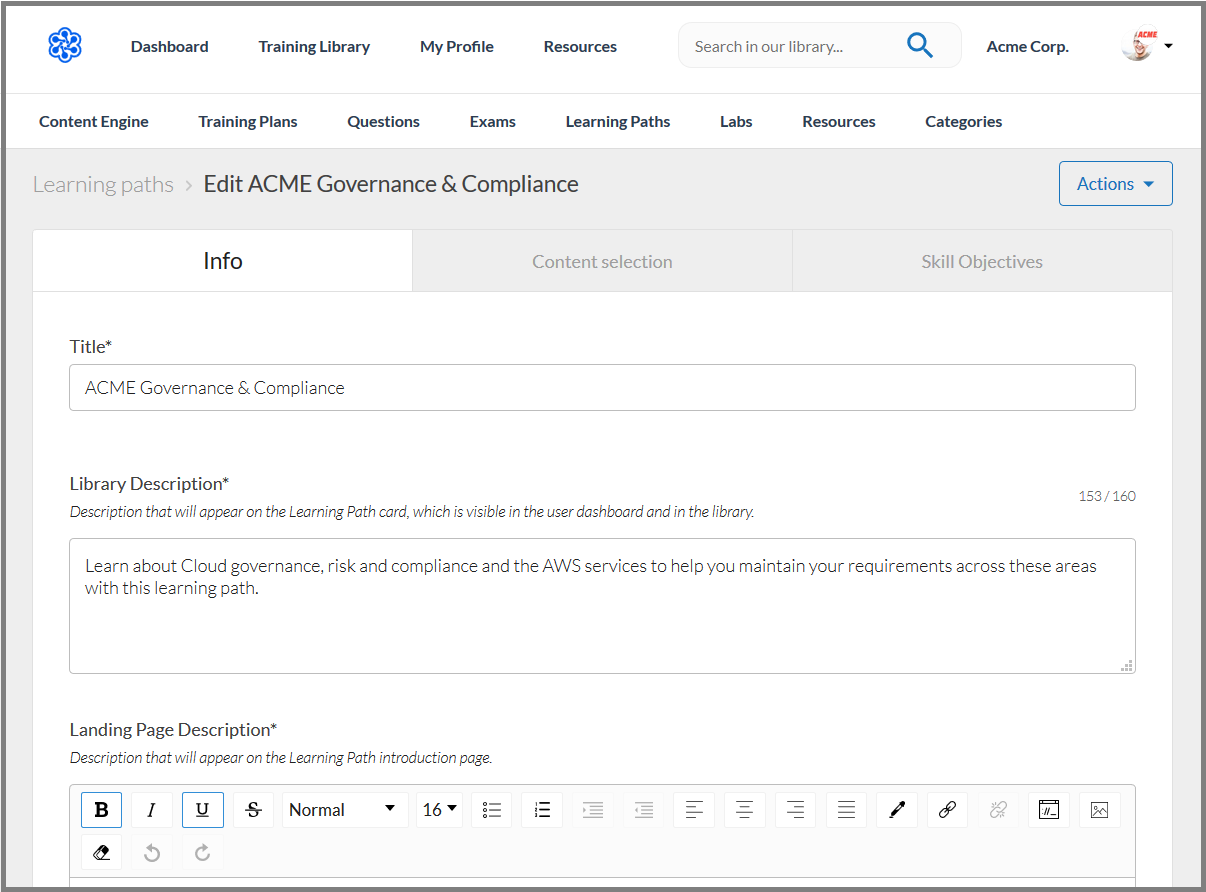The width and height of the screenshot is (1206, 892).
Task: Open Dashboard in the top navigation
Action: (170, 46)
